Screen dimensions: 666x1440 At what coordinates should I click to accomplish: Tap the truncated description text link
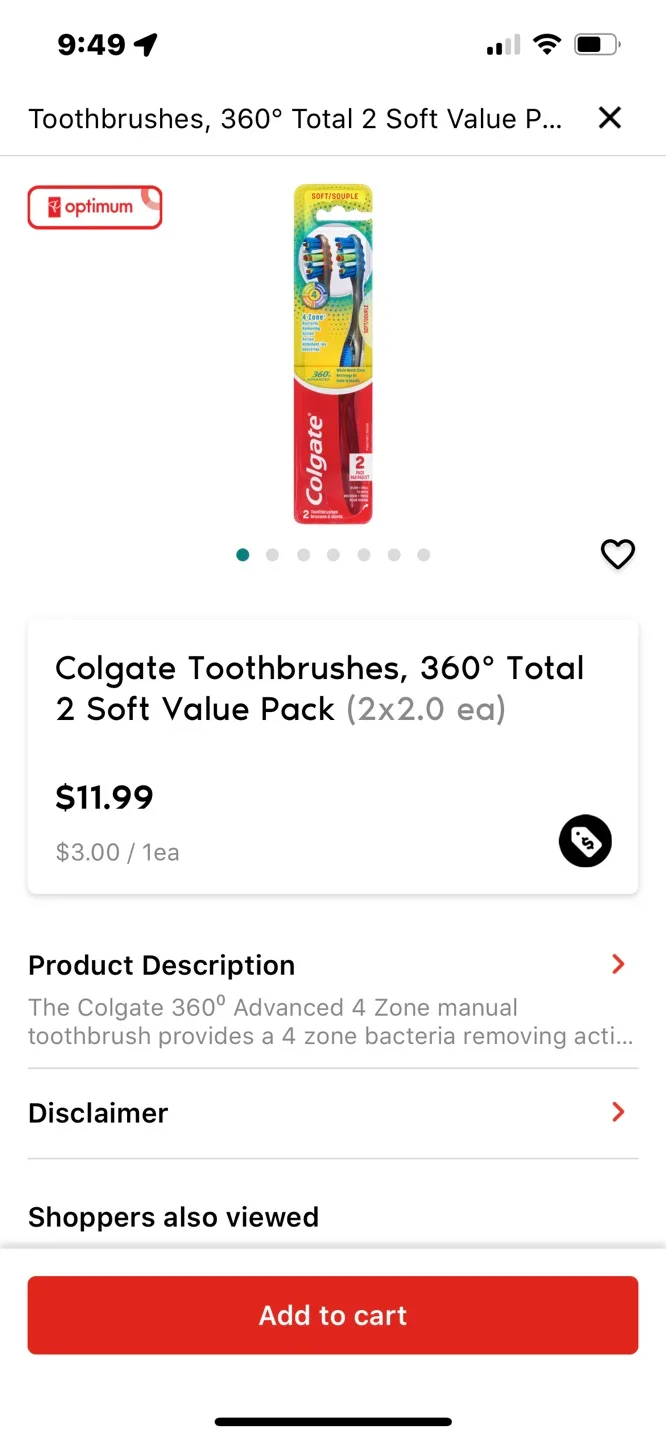[333, 1021]
